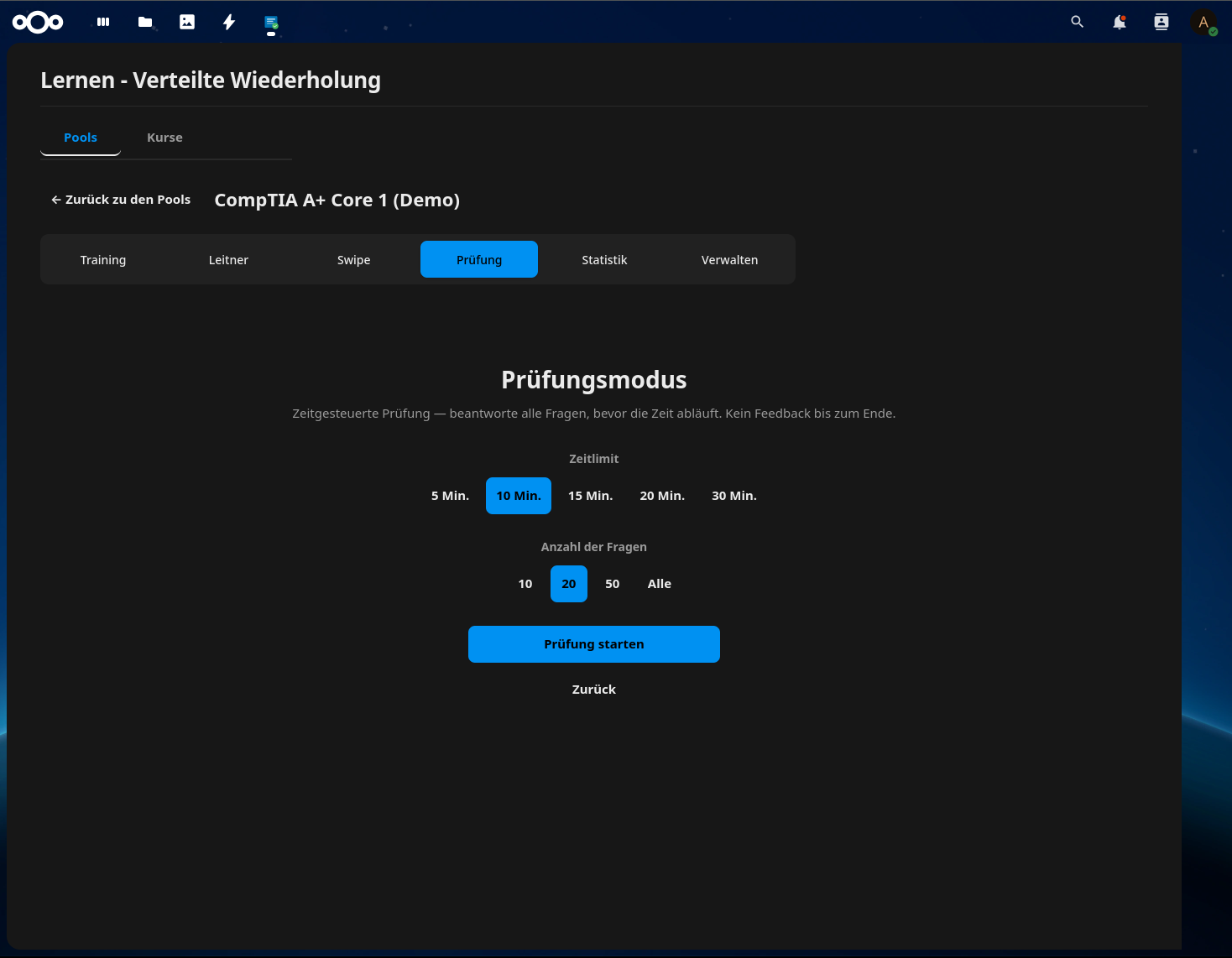This screenshot has width=1232, height=958.
Task: Click the Nextcloud logo
Action: tap(38, 22)
